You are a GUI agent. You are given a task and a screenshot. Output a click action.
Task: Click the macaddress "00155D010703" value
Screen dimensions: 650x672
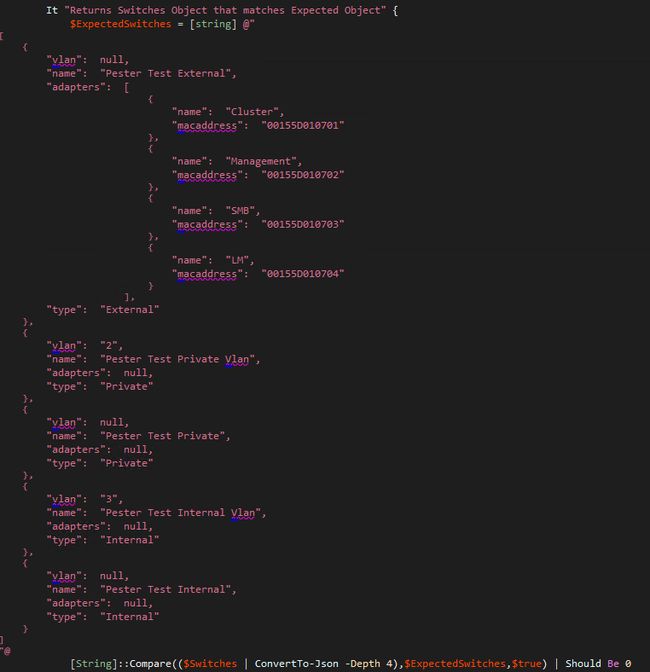tap(303, 224)
